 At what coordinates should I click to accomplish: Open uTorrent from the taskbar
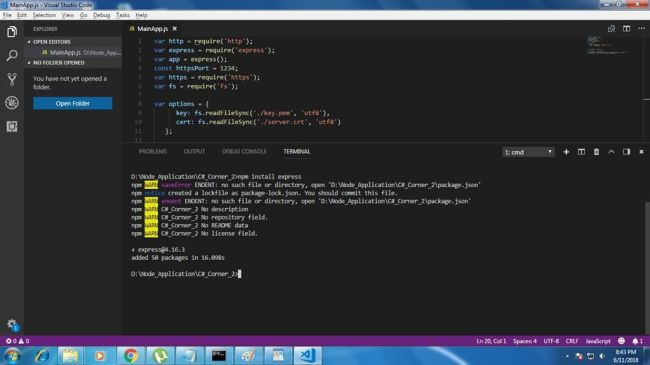click(x=160, y=356)
